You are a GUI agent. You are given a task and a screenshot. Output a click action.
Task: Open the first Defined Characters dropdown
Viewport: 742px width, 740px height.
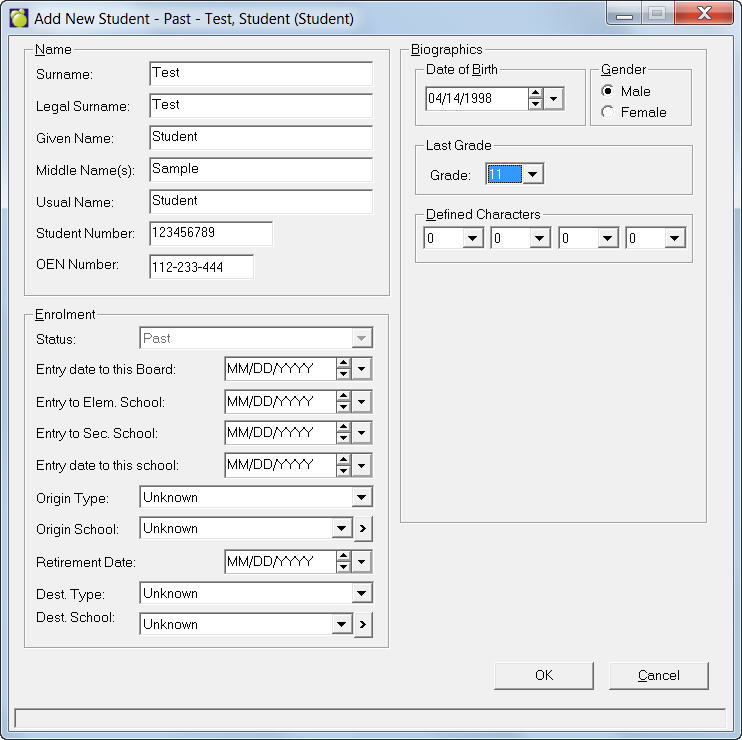472,239
